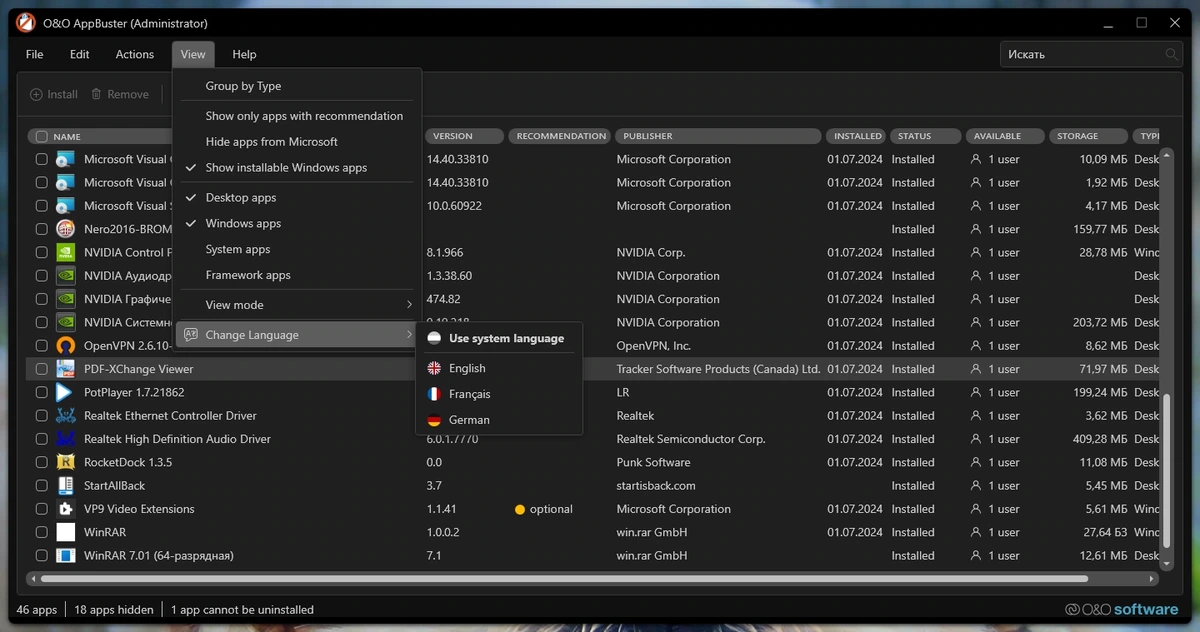The image size is (1200, 632).
Task: Select the French flag icon for Français
Action: click(433, 394)
